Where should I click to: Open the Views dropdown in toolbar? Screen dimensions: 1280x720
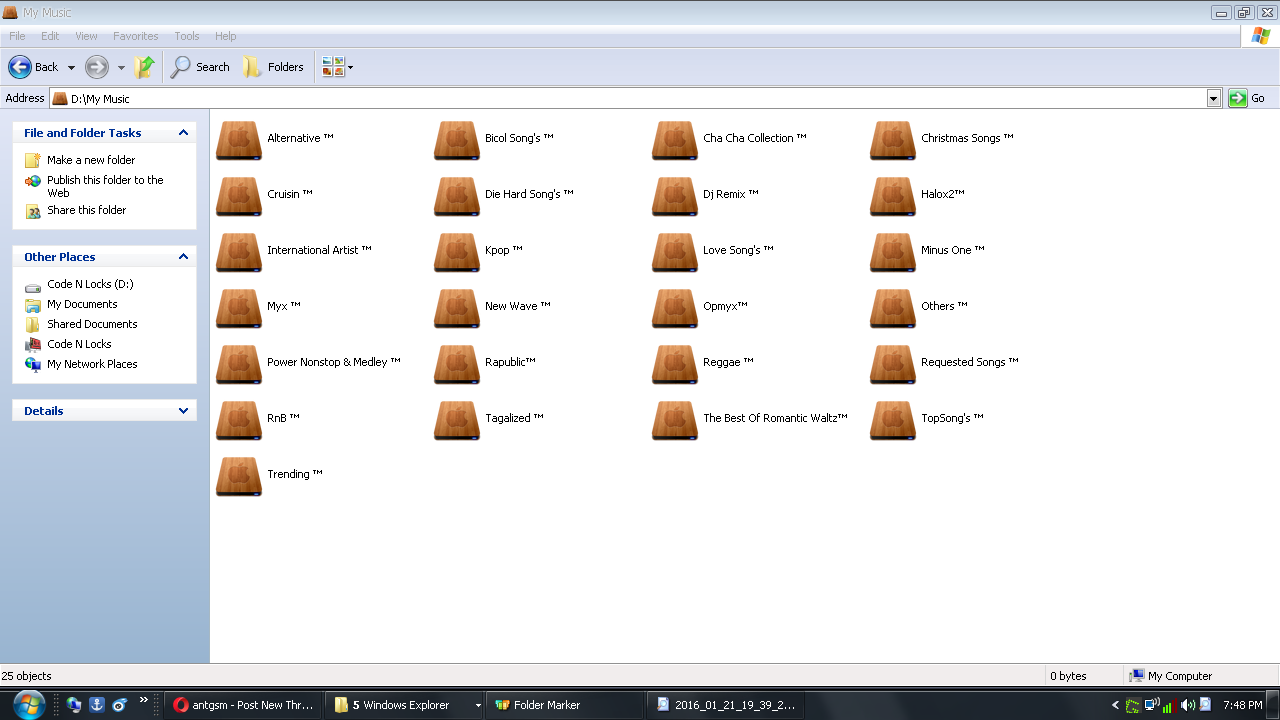338,67
